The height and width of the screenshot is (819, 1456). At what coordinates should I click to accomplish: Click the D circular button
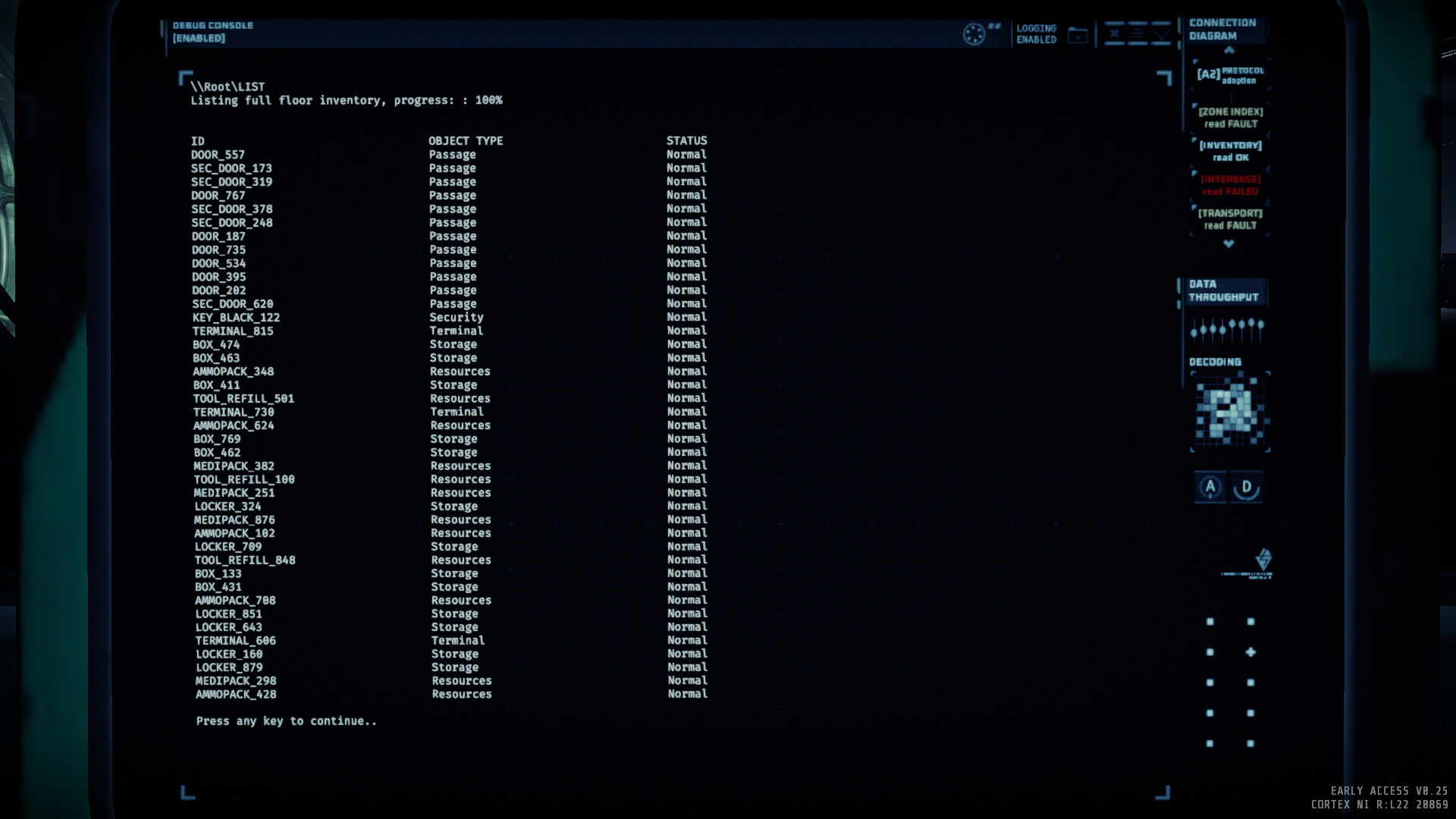[1246, 487]
